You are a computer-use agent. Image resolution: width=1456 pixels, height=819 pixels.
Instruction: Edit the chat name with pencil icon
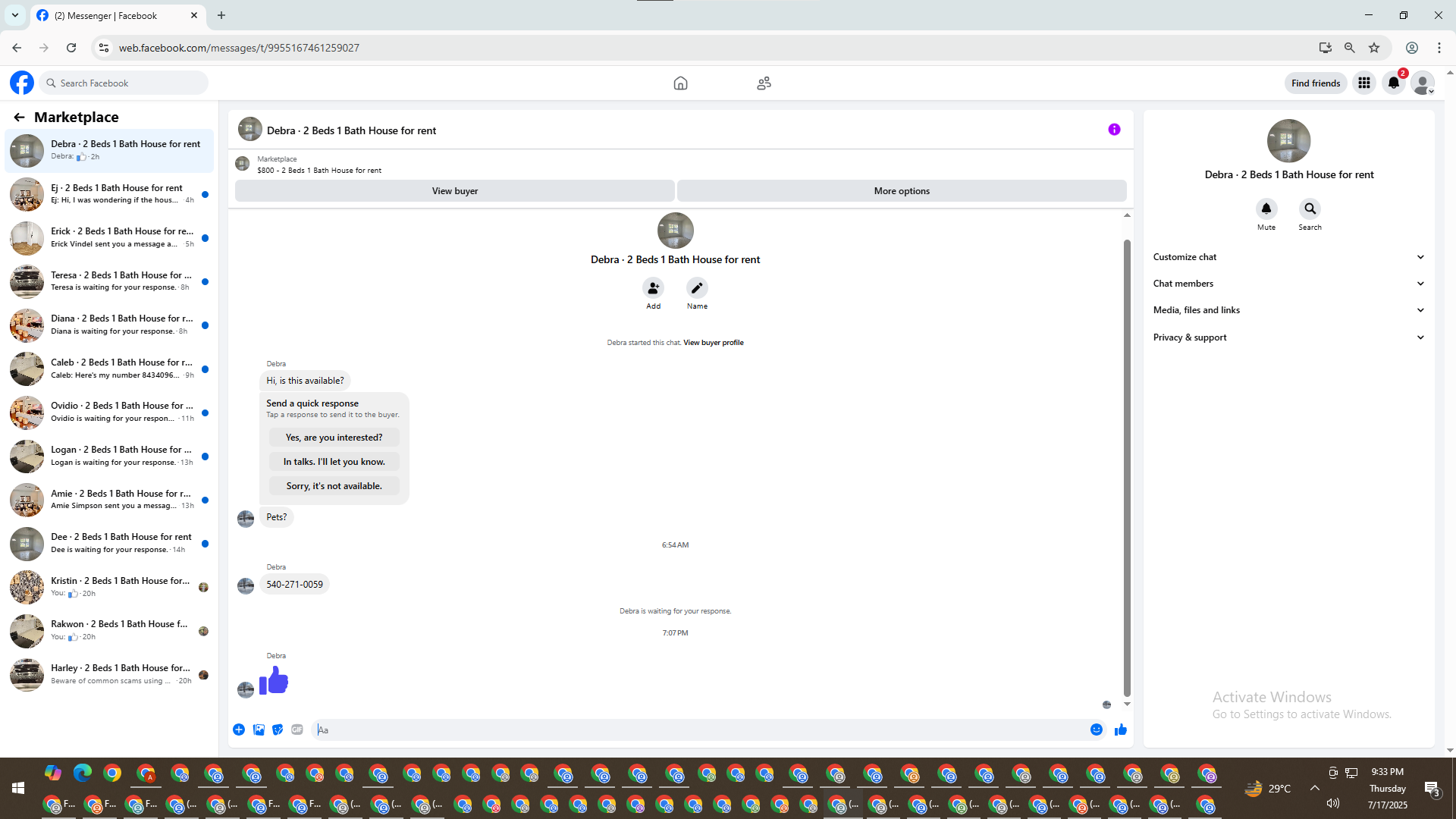pyautogui.click(x=697, y=288)
